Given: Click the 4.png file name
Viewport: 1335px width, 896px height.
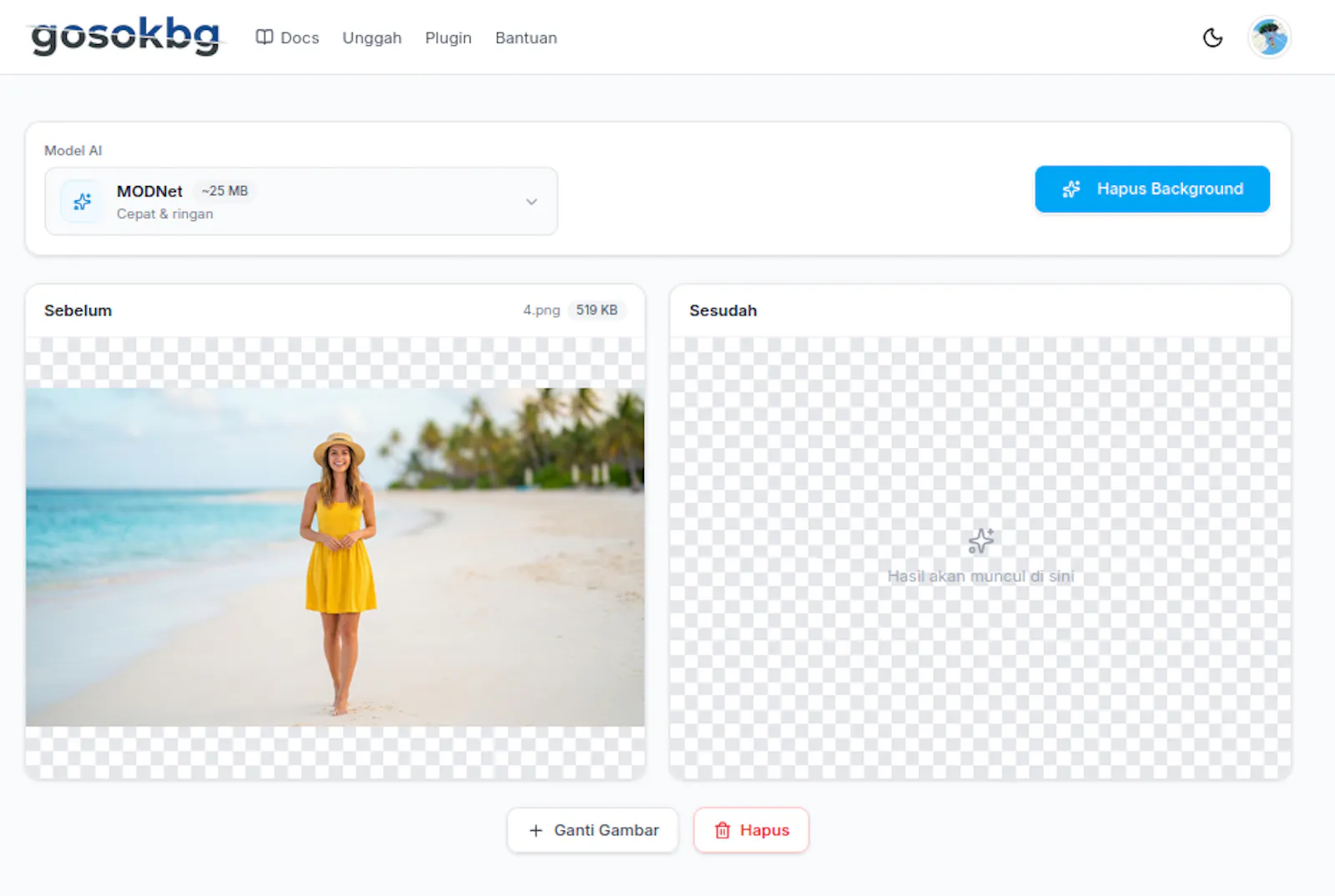Looking at the screenshot, I should pyautogui.click(x=542, y=310).
